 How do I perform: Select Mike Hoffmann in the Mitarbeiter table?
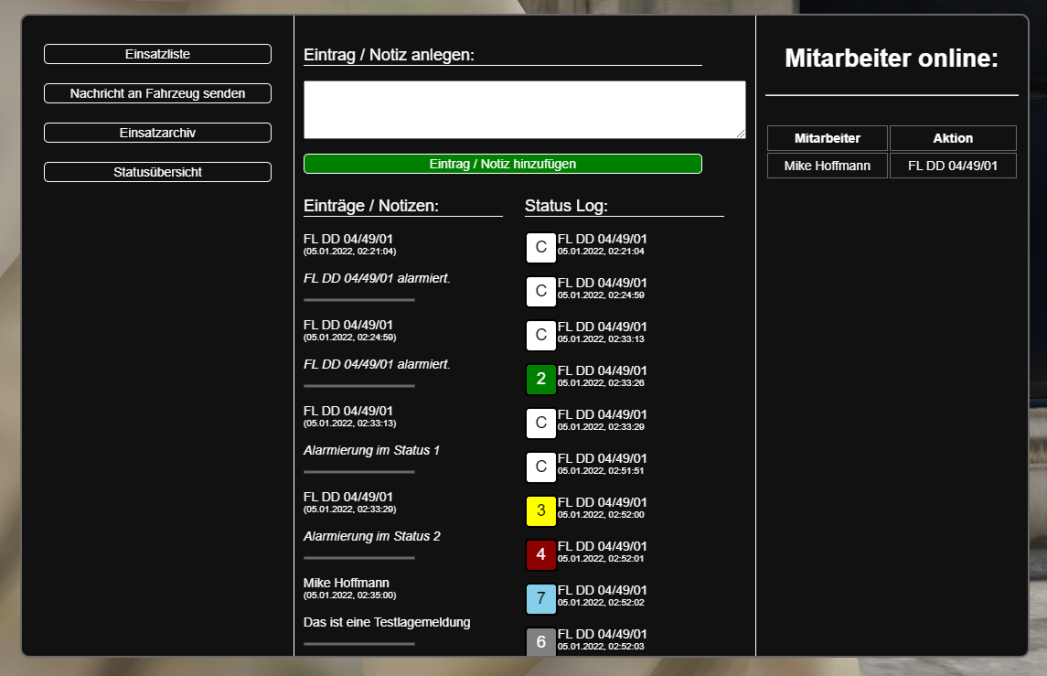tap(827, 166)
